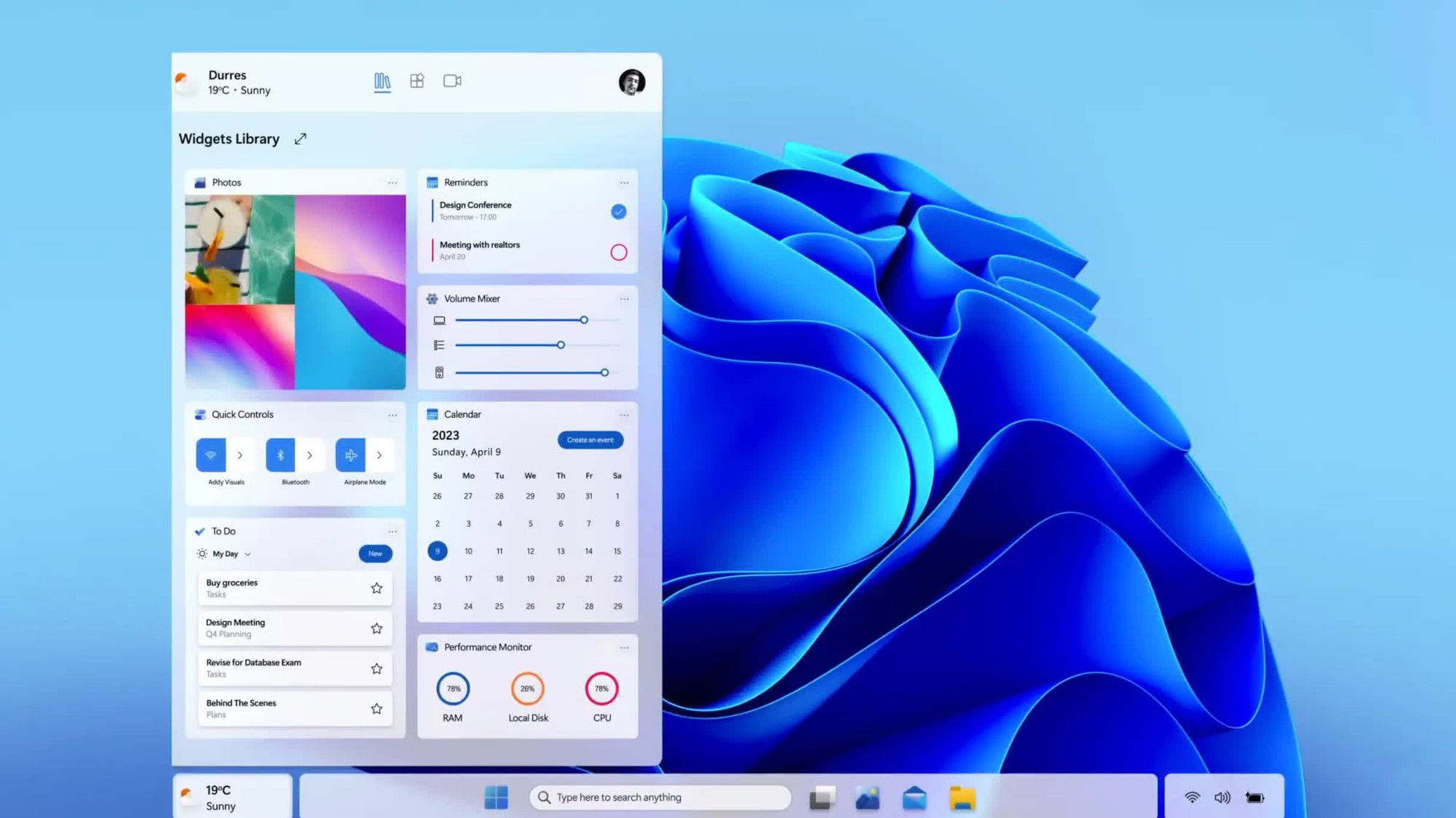
Task: Click the Wi-Fi quick control icon
Action: coord(210,455)
